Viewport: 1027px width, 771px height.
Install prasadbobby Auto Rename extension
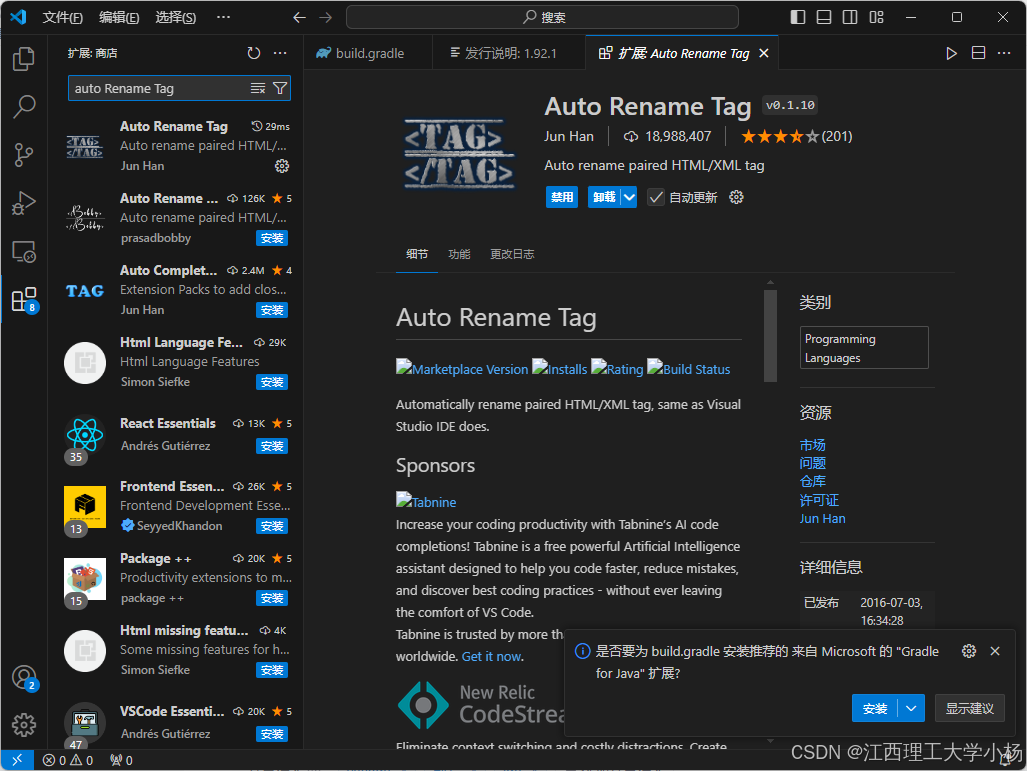[272, 238]
